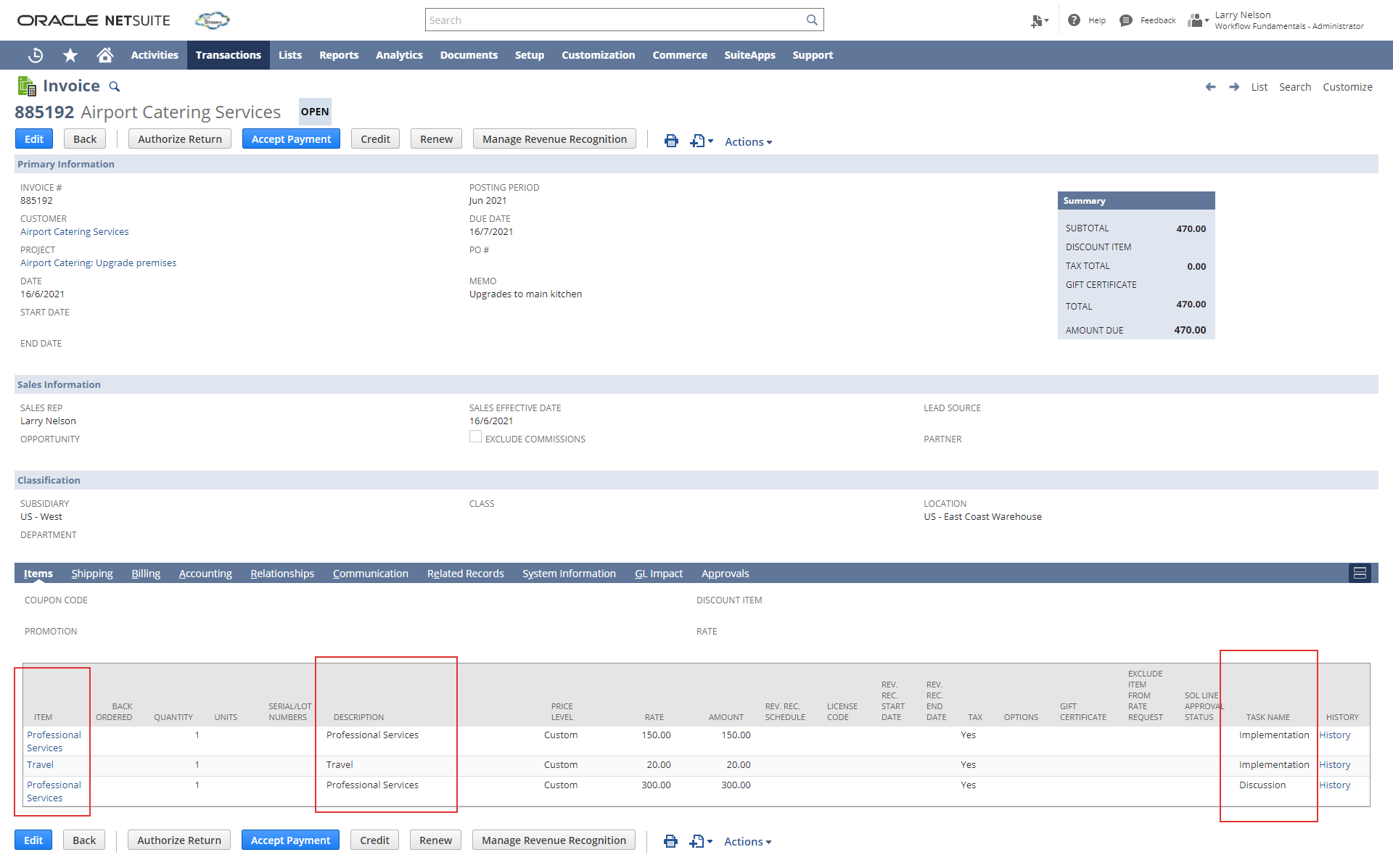
Task: Open the Lists menu
Action: [x=290, y=55]
